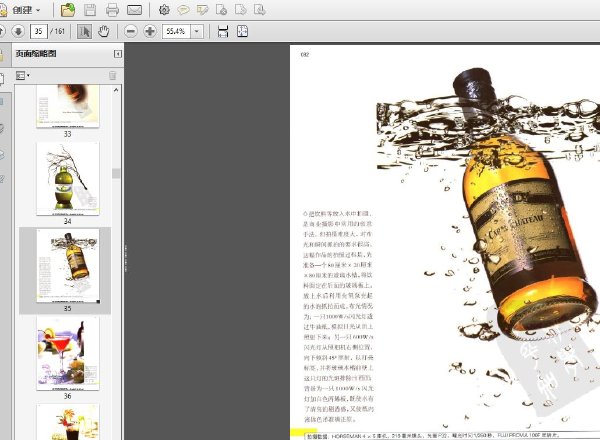This screenshot has width=600, height=440.
Task: Click the delete page trash icon
Action: point(112,75)
